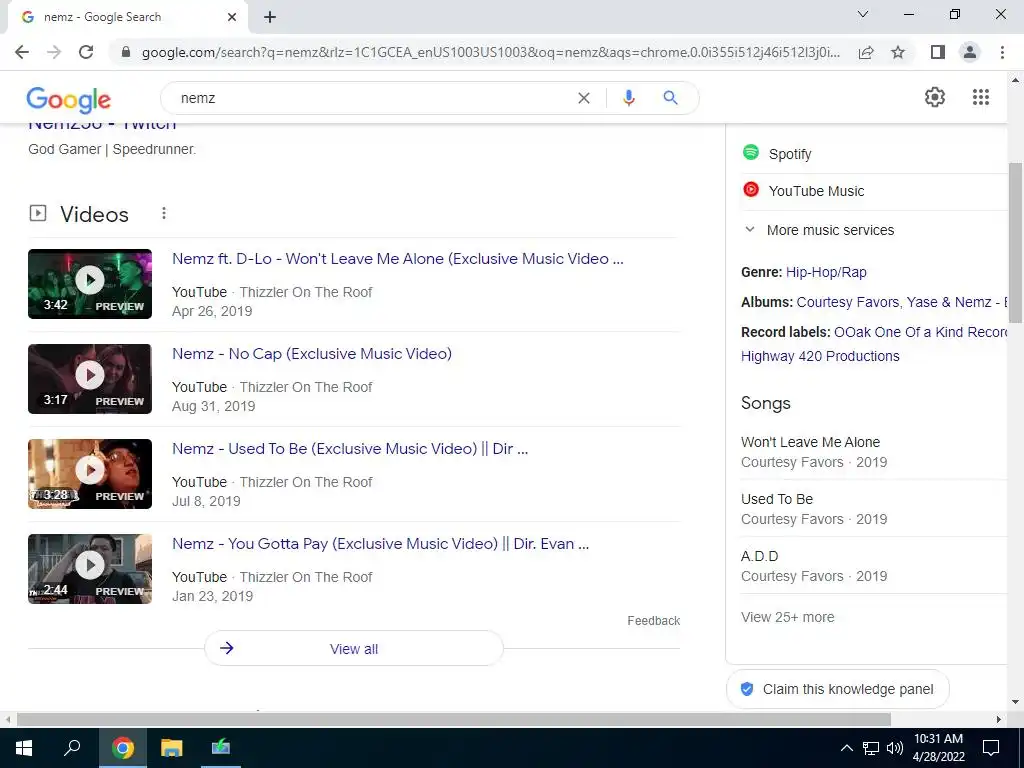Play the 3:28 video thumbnail
This screenshot has width=1024, height=768.
[x=89, y=474]
